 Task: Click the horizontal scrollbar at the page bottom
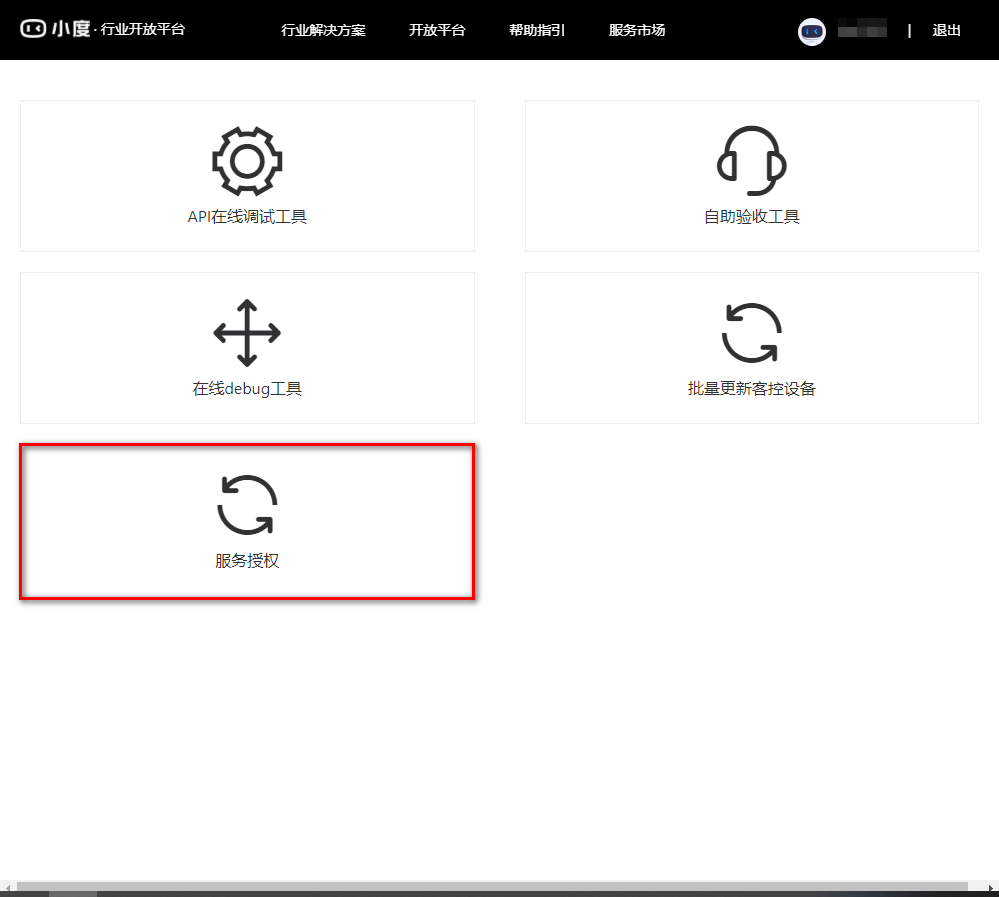pos(490,887)
